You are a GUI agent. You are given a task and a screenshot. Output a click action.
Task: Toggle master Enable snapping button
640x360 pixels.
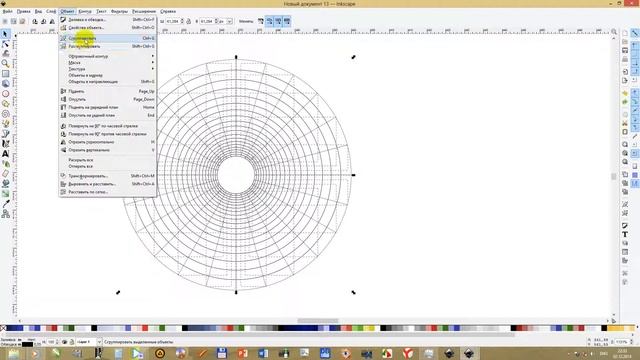point(635,33)
